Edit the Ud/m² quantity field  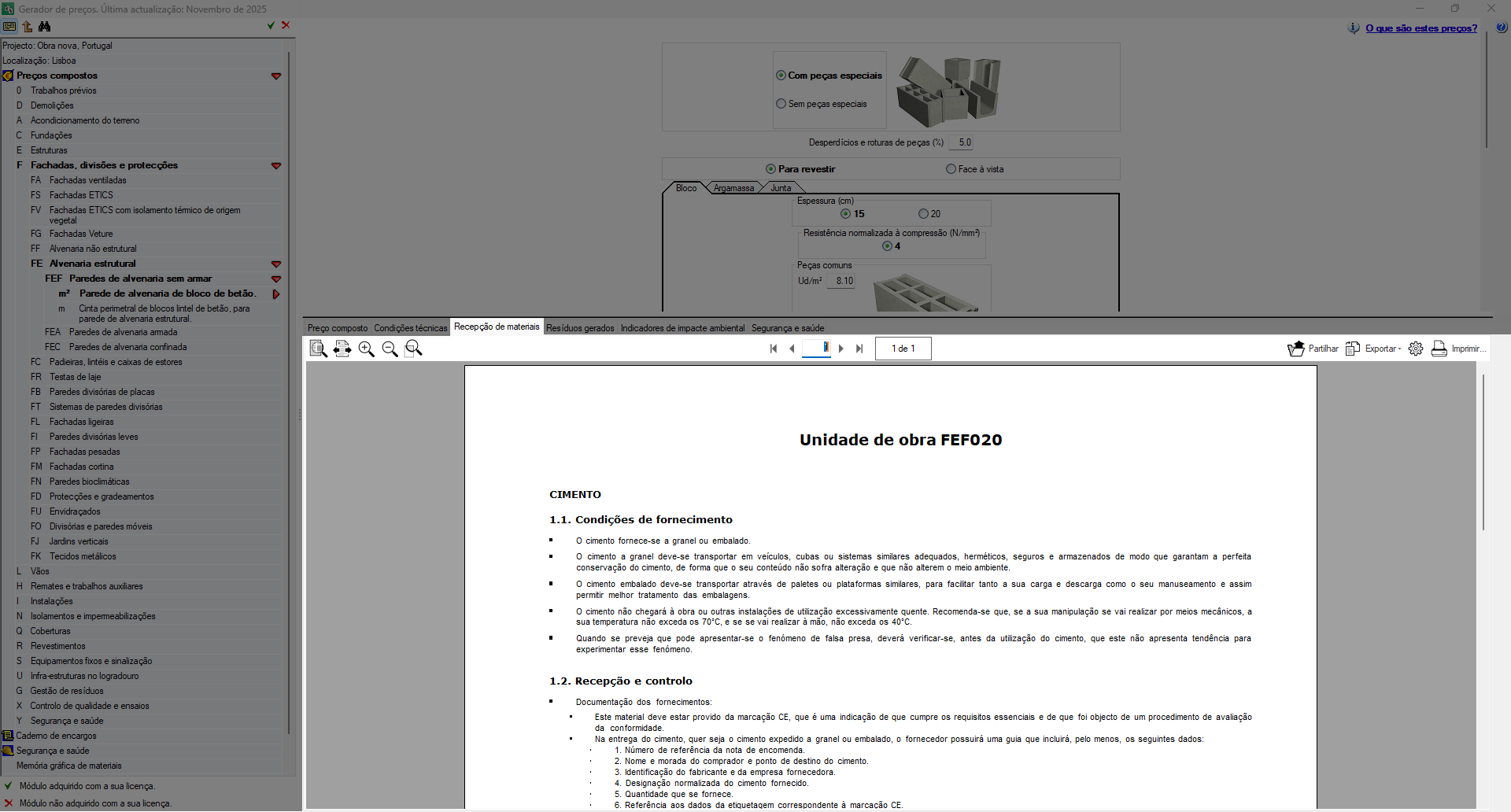tap(840, 281)
